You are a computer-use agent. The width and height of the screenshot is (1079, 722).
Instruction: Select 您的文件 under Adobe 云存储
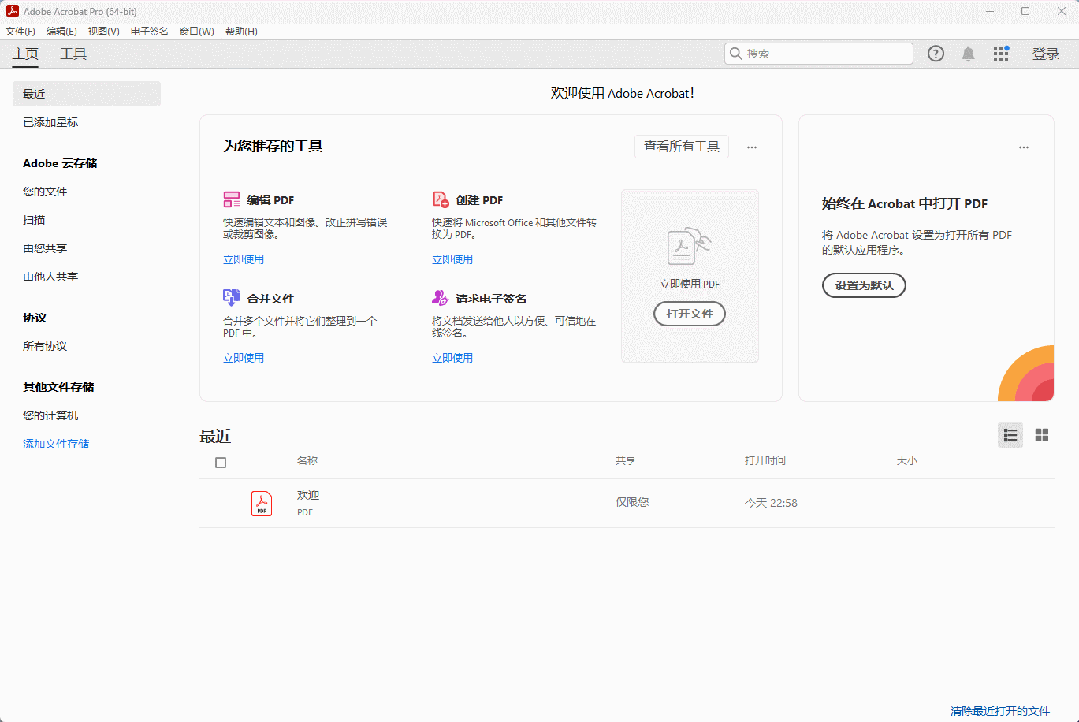point(45,191)
